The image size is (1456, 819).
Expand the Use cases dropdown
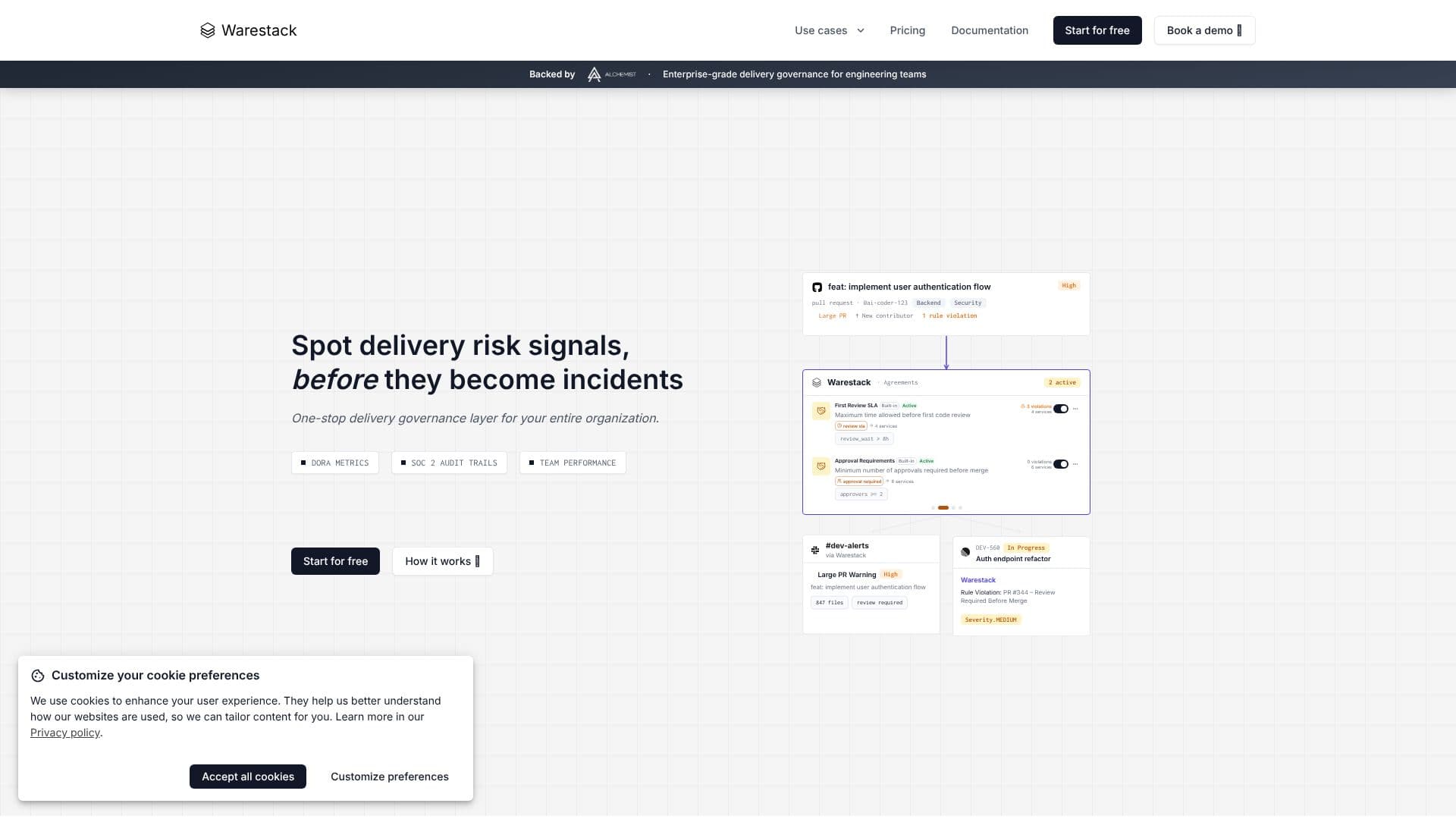click(830, 30)
